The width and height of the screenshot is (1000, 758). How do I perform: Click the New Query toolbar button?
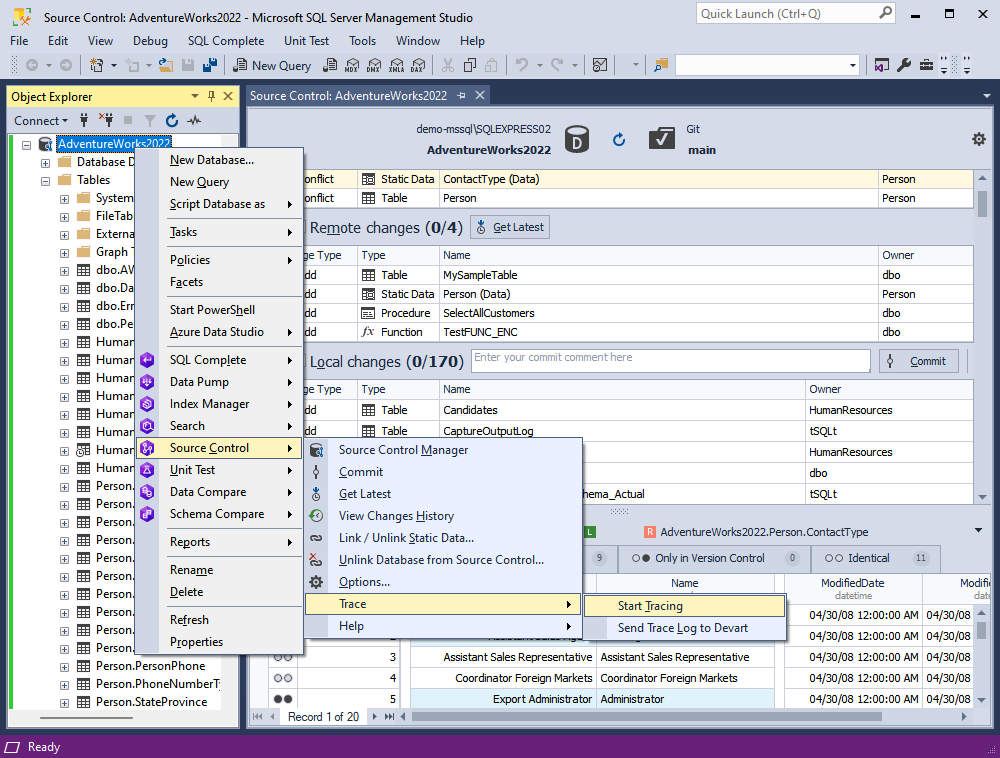point(272,65)
